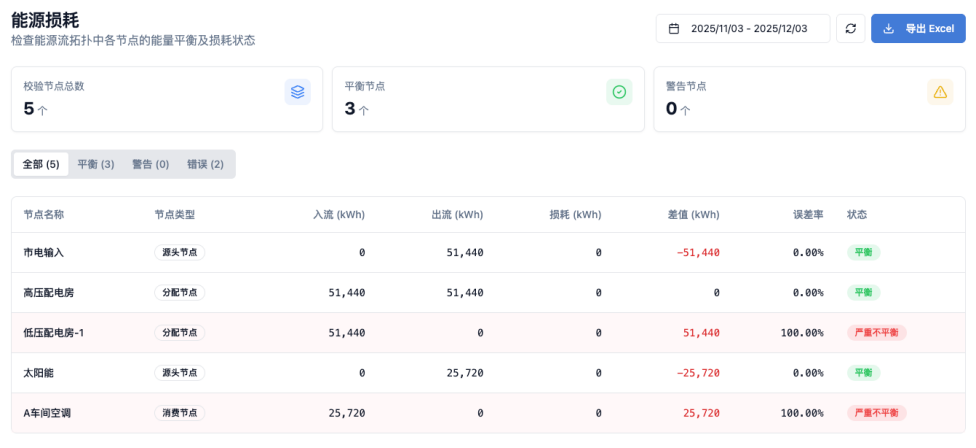Click the 状态 column header
976x448 pixels.
[x=857, y=215]
